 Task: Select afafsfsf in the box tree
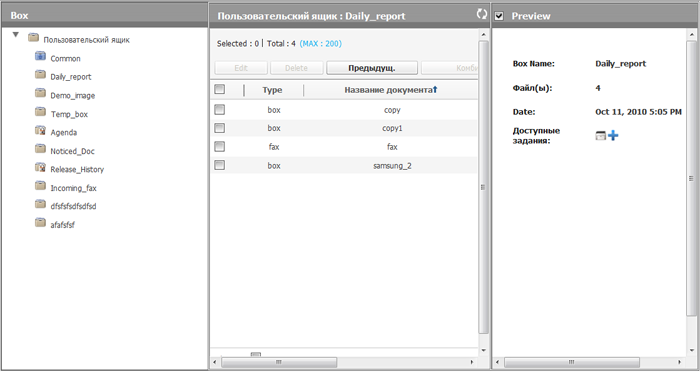[62, 225]
